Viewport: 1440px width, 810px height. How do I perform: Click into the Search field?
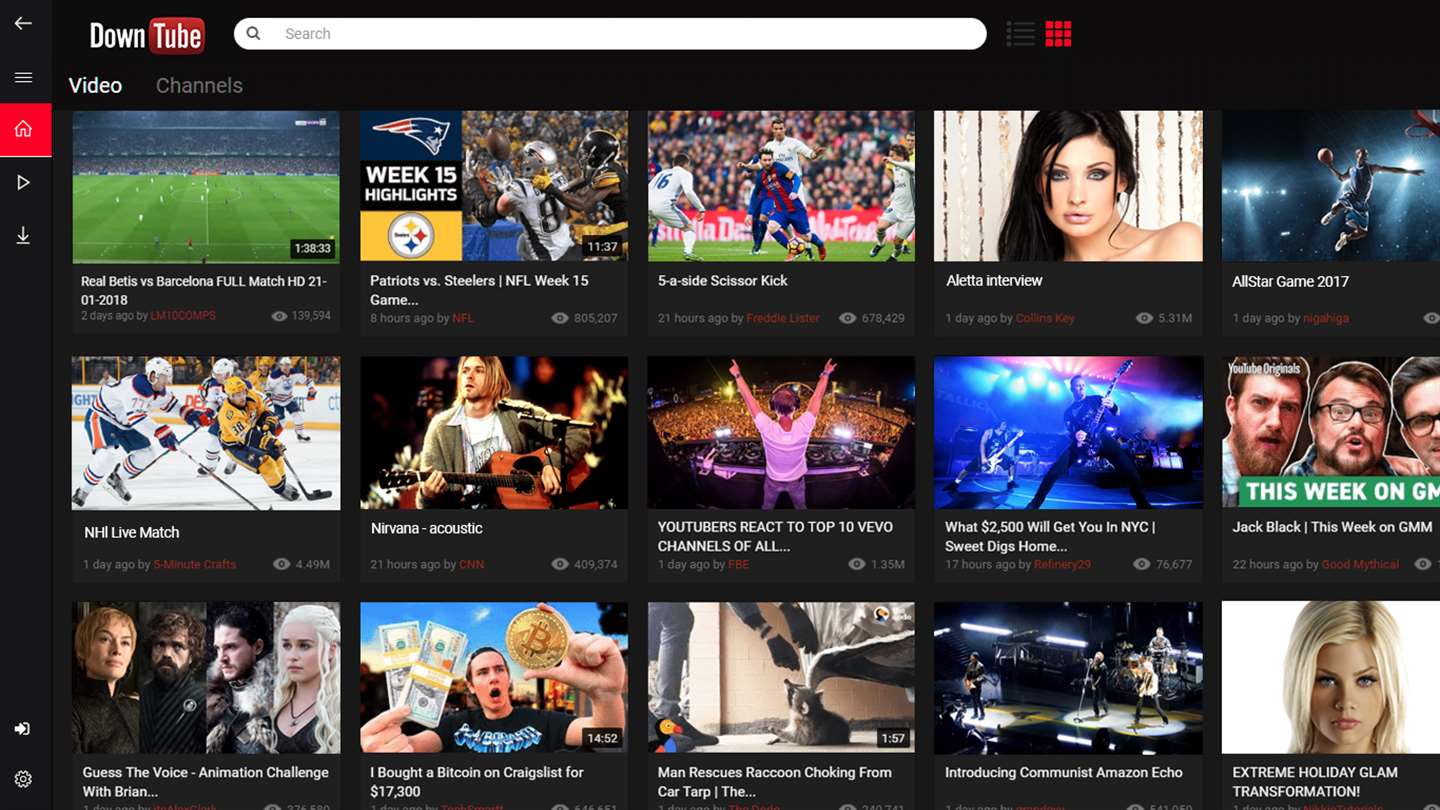[x=610, y=33]
